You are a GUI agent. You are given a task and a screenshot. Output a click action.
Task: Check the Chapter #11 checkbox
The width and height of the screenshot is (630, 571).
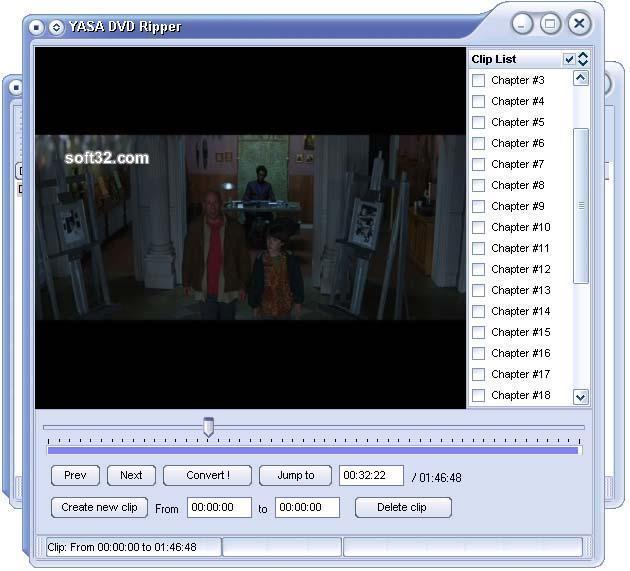[x=478, y=248]
